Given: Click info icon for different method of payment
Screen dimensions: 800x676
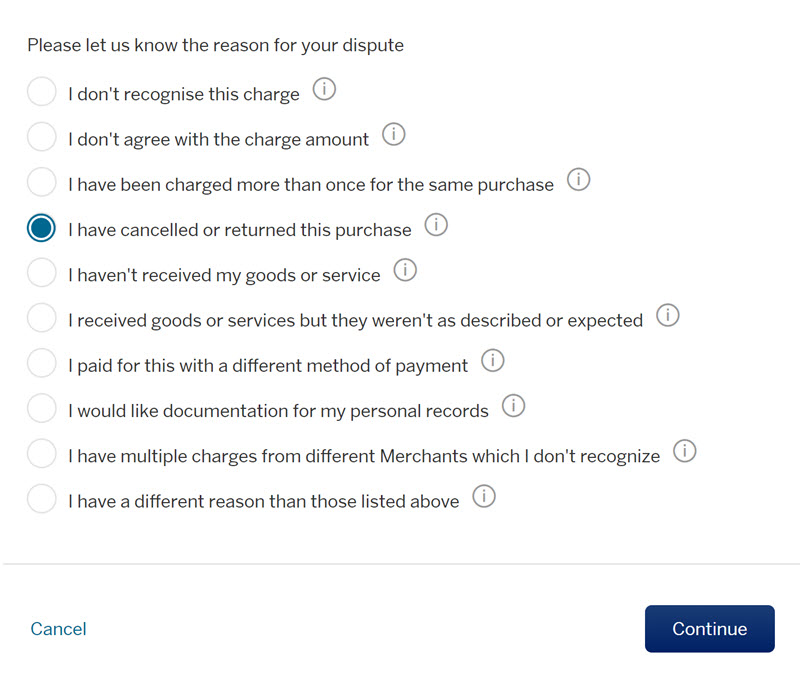Looking at the screenshot, I should click(492, 361).
